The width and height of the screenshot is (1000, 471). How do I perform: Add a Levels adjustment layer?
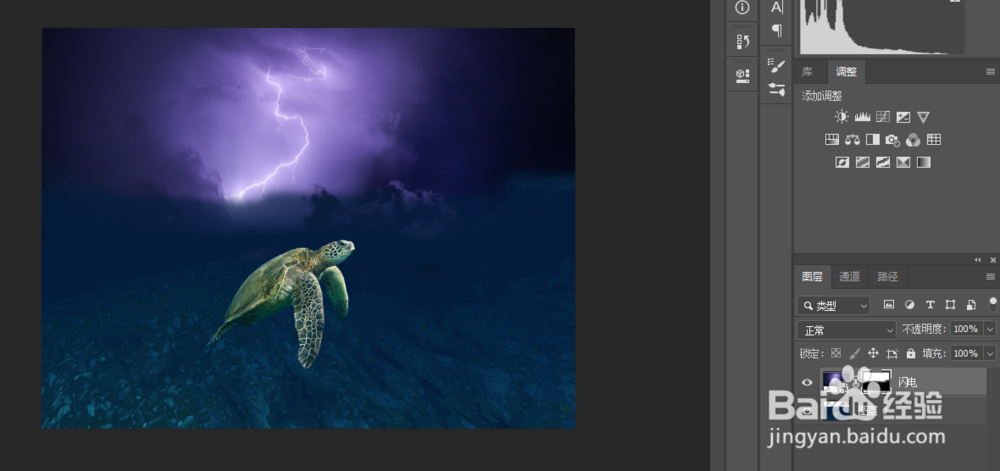pos(862,117)
